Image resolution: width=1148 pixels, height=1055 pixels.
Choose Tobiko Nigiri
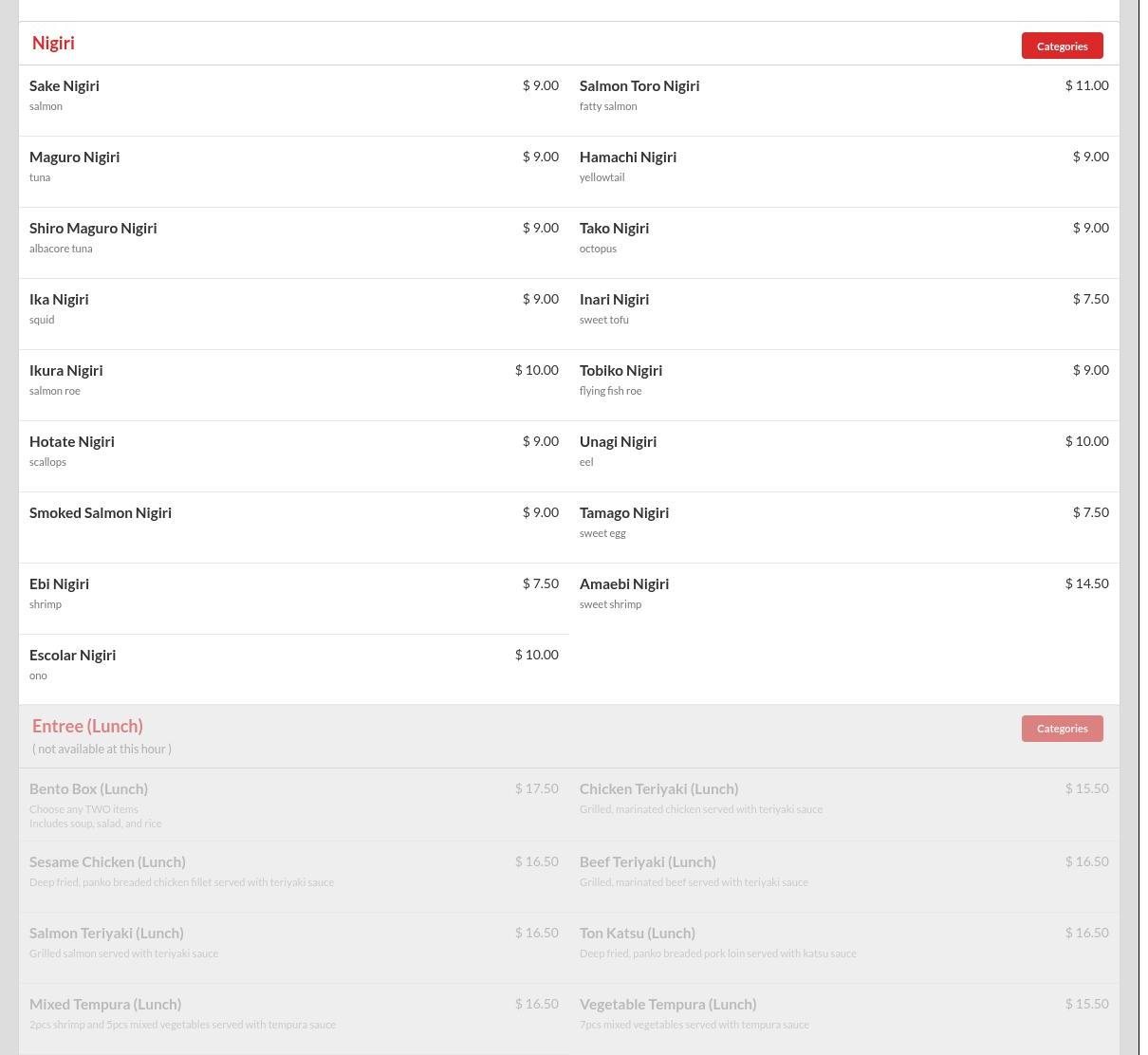click(844, 385)
